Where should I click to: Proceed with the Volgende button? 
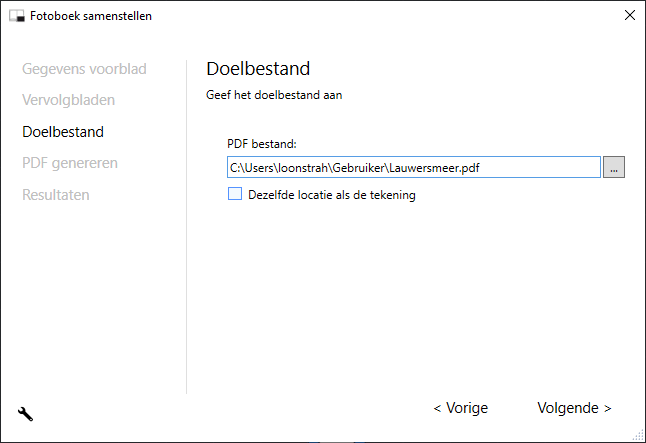[x=574, y=408]
